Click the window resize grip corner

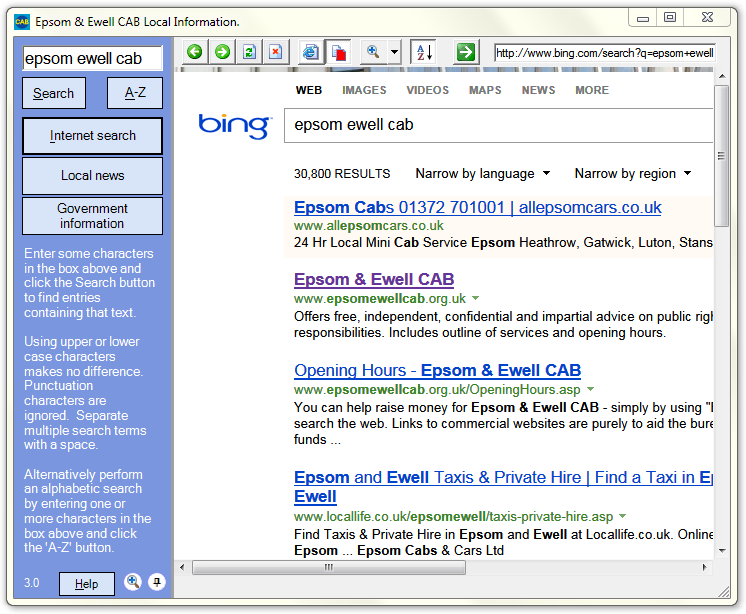click(x=723, y=592)
